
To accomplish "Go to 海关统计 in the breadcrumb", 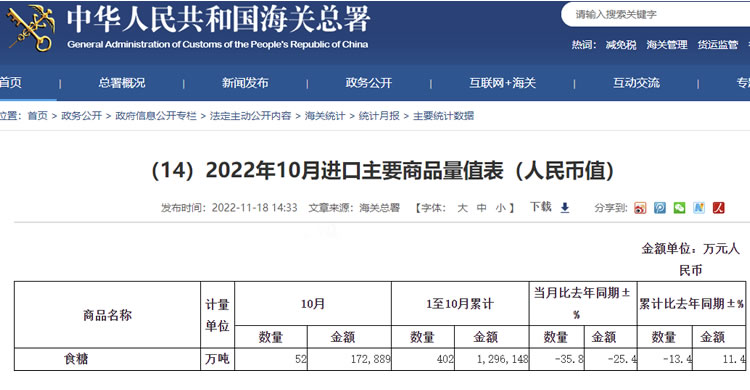I will tap(325, 116).
